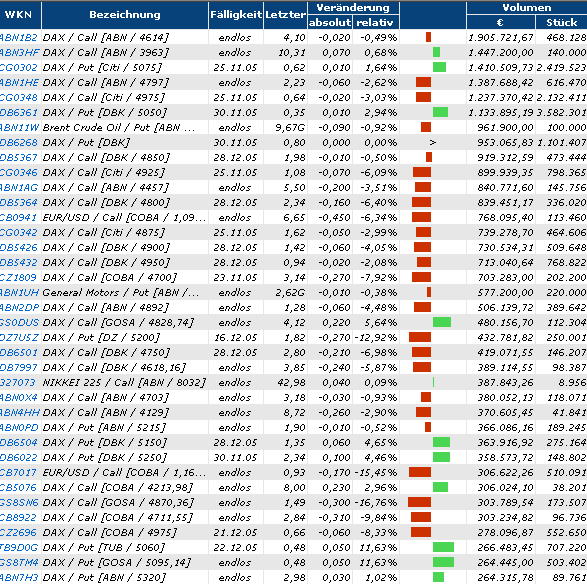587x584 pixels.
Task: Open WKN link DB6501
Action: coord(19,352)
